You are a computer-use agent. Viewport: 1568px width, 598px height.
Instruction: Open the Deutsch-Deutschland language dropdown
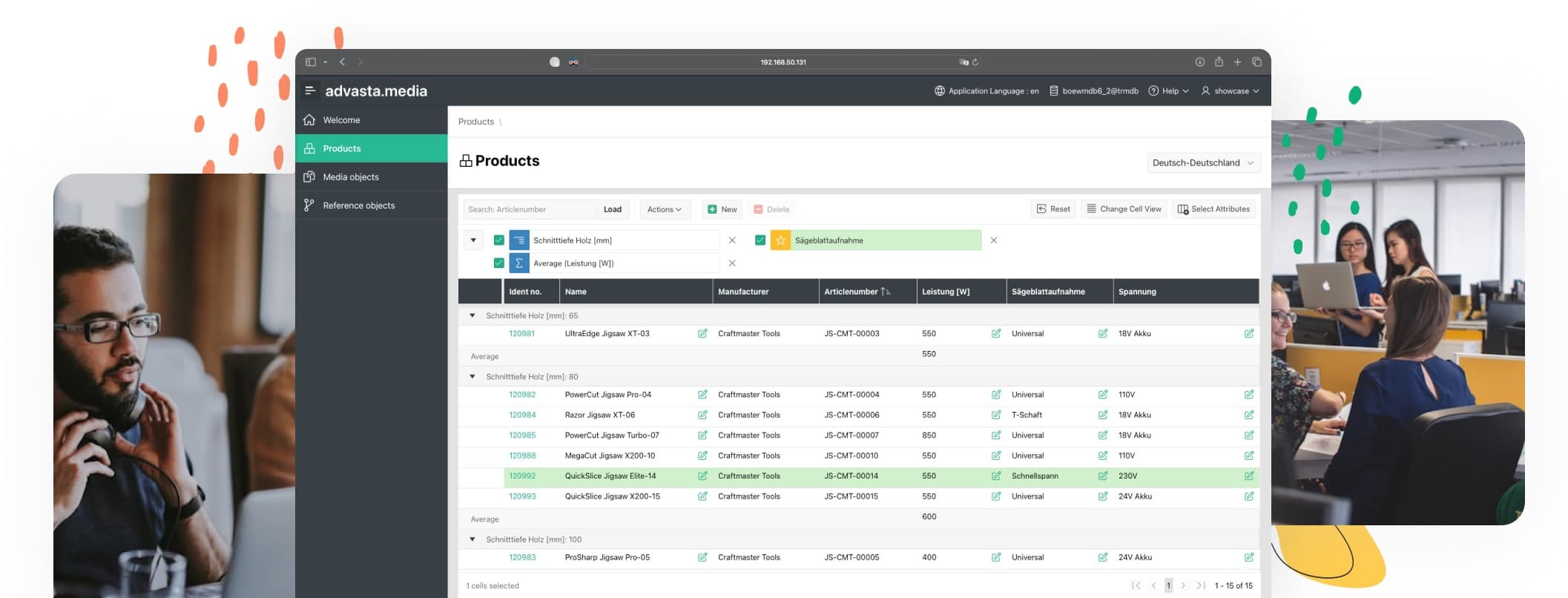pos(1203,162)
